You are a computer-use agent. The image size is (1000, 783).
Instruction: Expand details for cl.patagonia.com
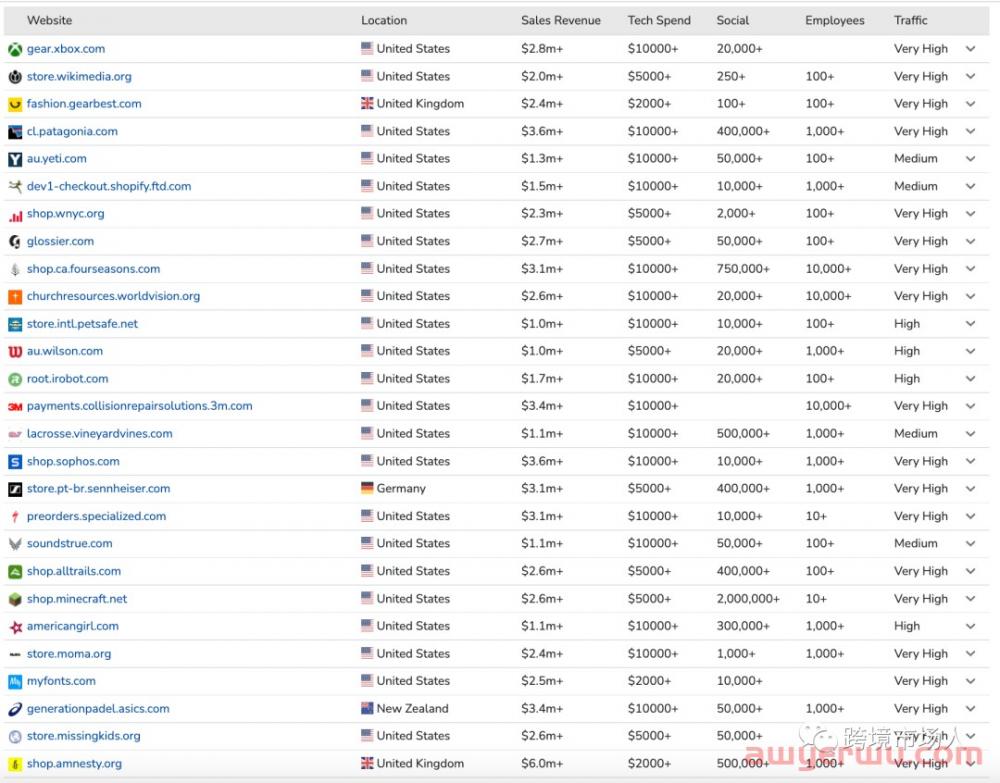tap(970, 131)
